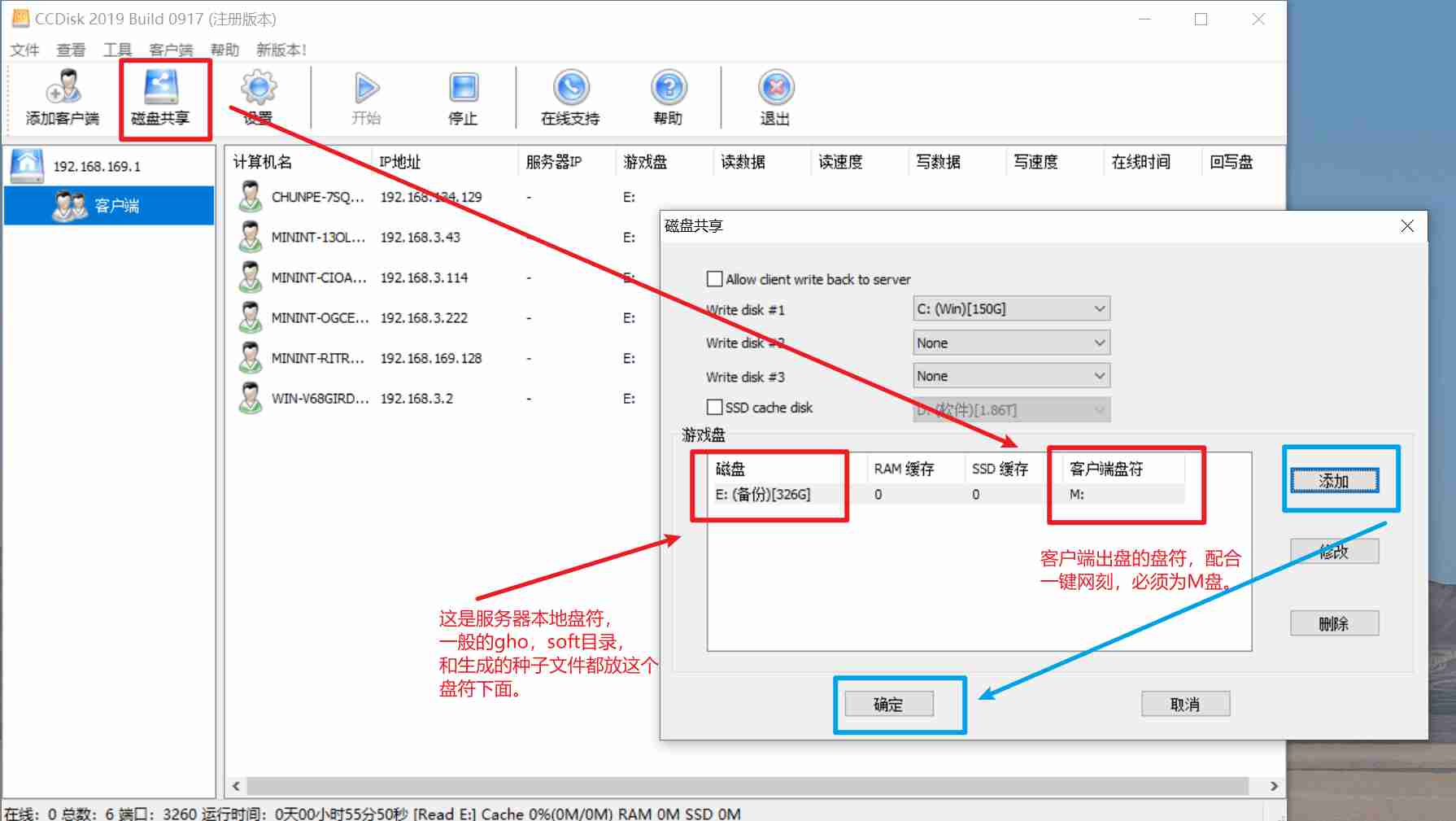Click the 确定 (OK) button
1456x821 pixels.
click(889, 705)
